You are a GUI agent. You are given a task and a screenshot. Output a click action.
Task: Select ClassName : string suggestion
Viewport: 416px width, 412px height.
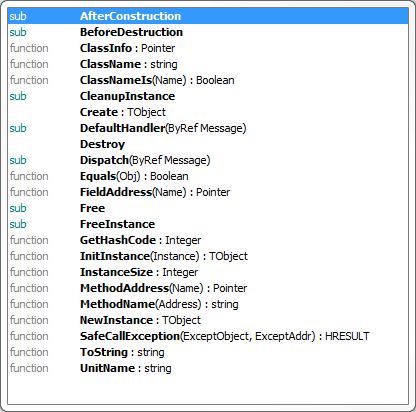point(208,64)
